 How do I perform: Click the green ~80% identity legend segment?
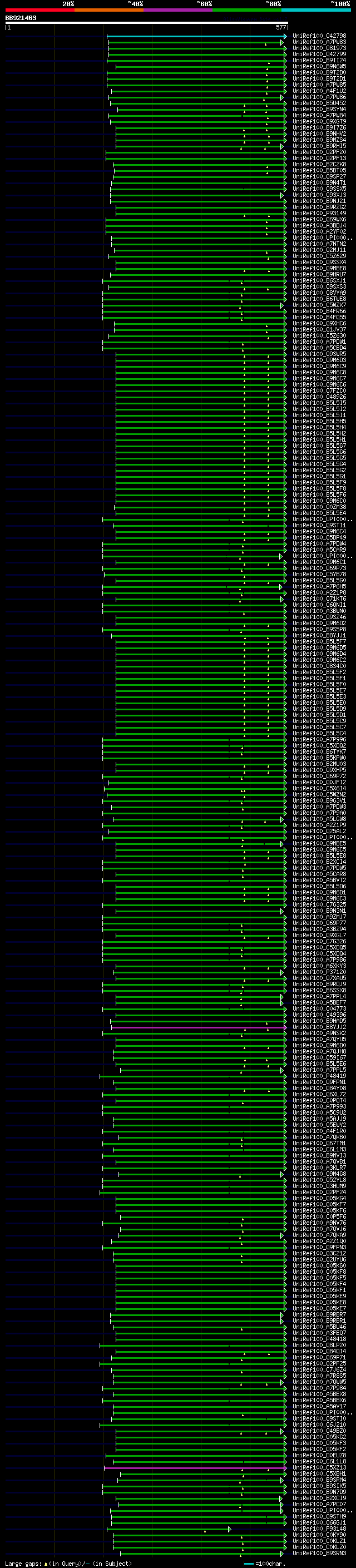247,11
